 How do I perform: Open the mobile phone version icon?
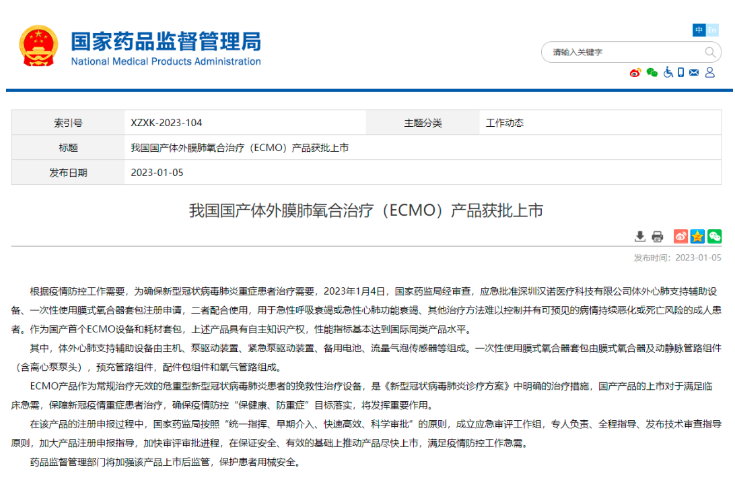683,73
